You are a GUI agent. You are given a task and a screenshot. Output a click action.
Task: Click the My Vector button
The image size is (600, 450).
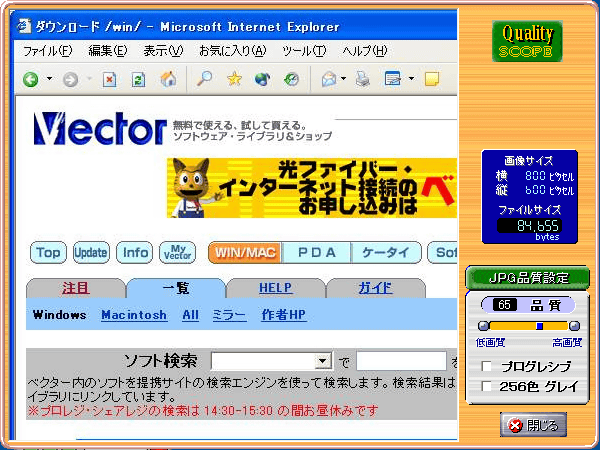point(178,253)
